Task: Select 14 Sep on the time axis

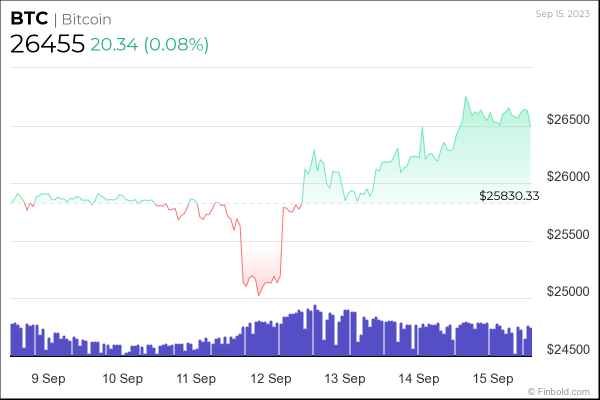Action: pyautogui.click(x=419, y=379)
